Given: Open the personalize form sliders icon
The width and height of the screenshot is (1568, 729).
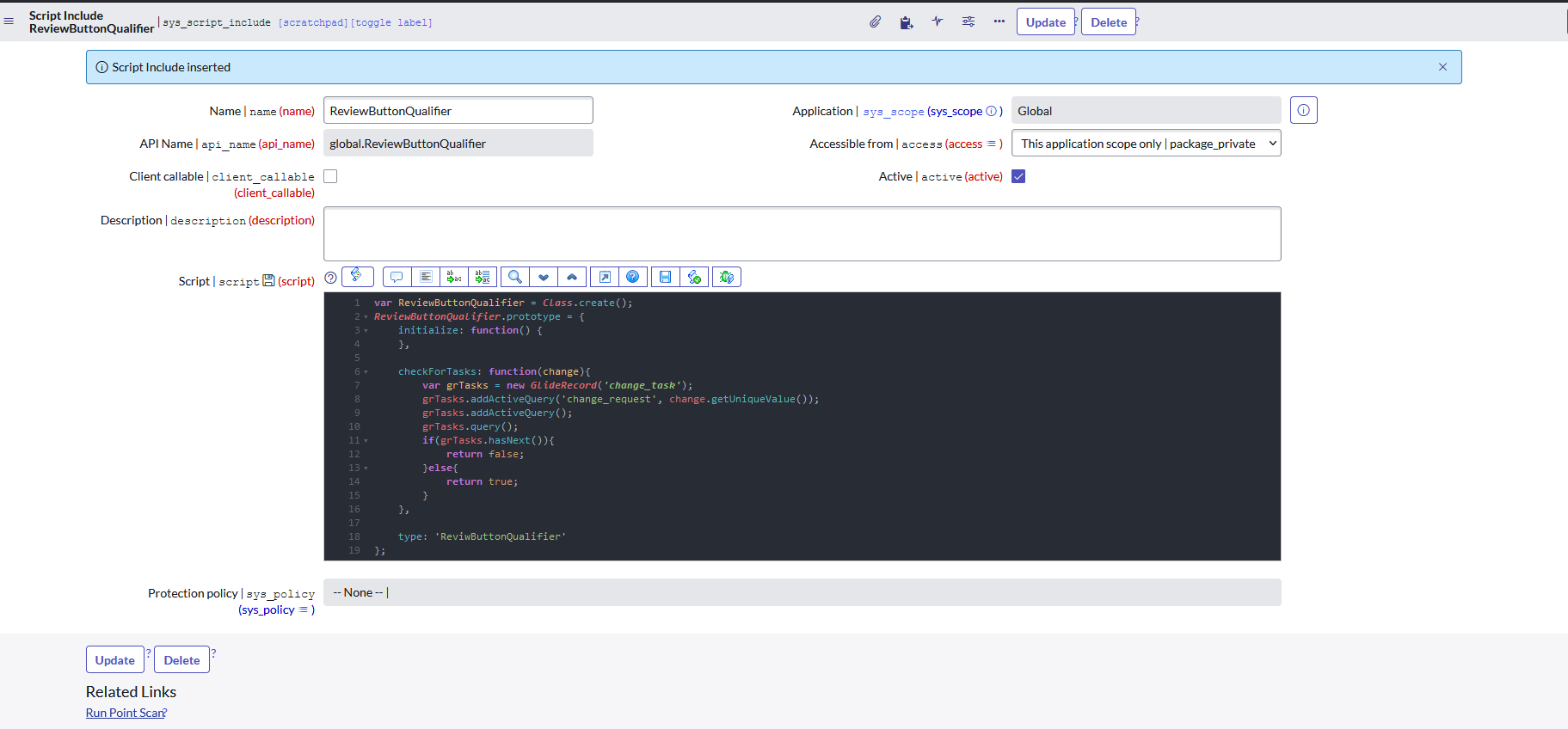Looking at the screenshot, I should point(968,21).
